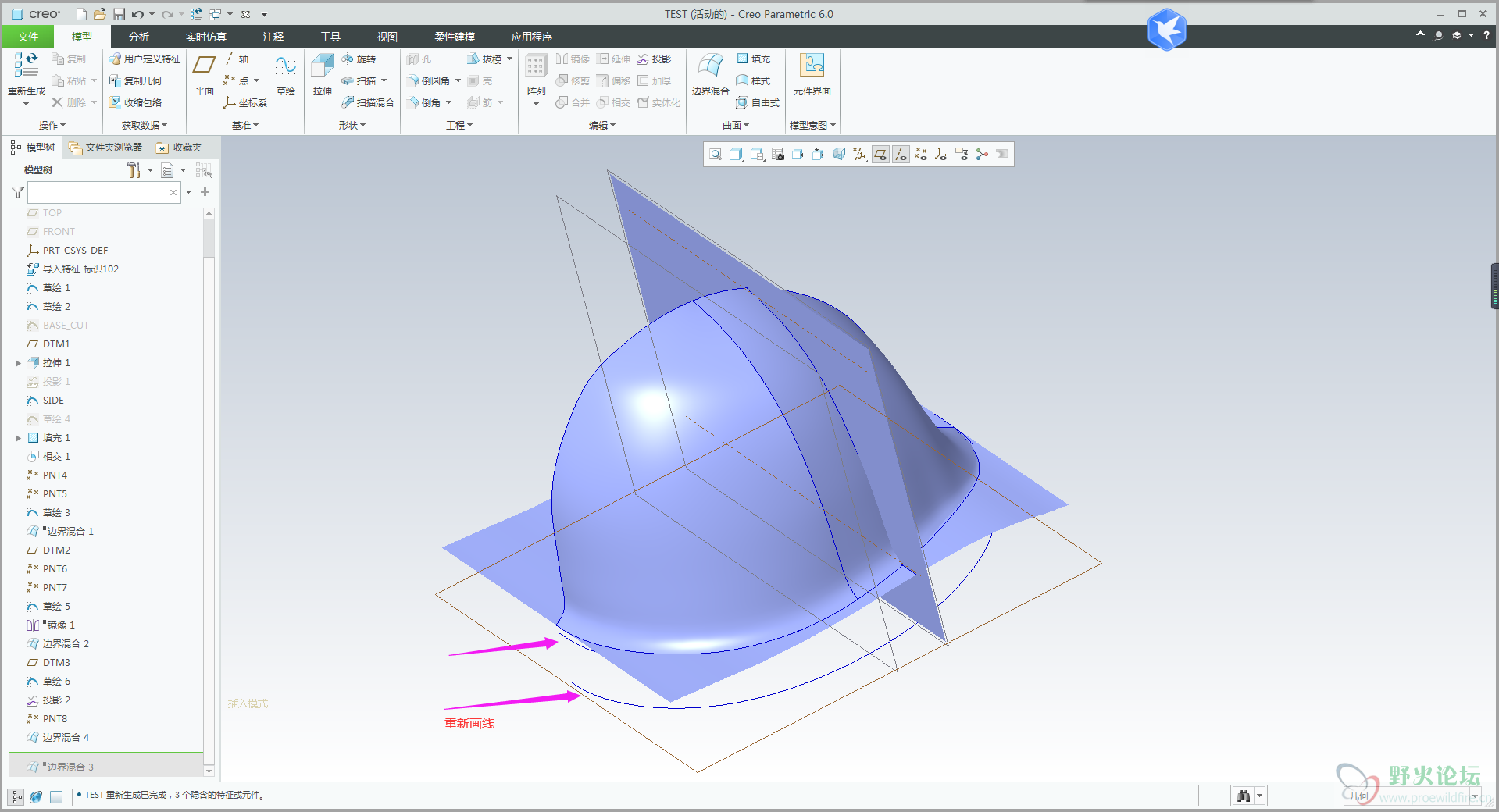Toggle spin center display
This screenshot has width=1499, height=812.
(x=982, y=155)
